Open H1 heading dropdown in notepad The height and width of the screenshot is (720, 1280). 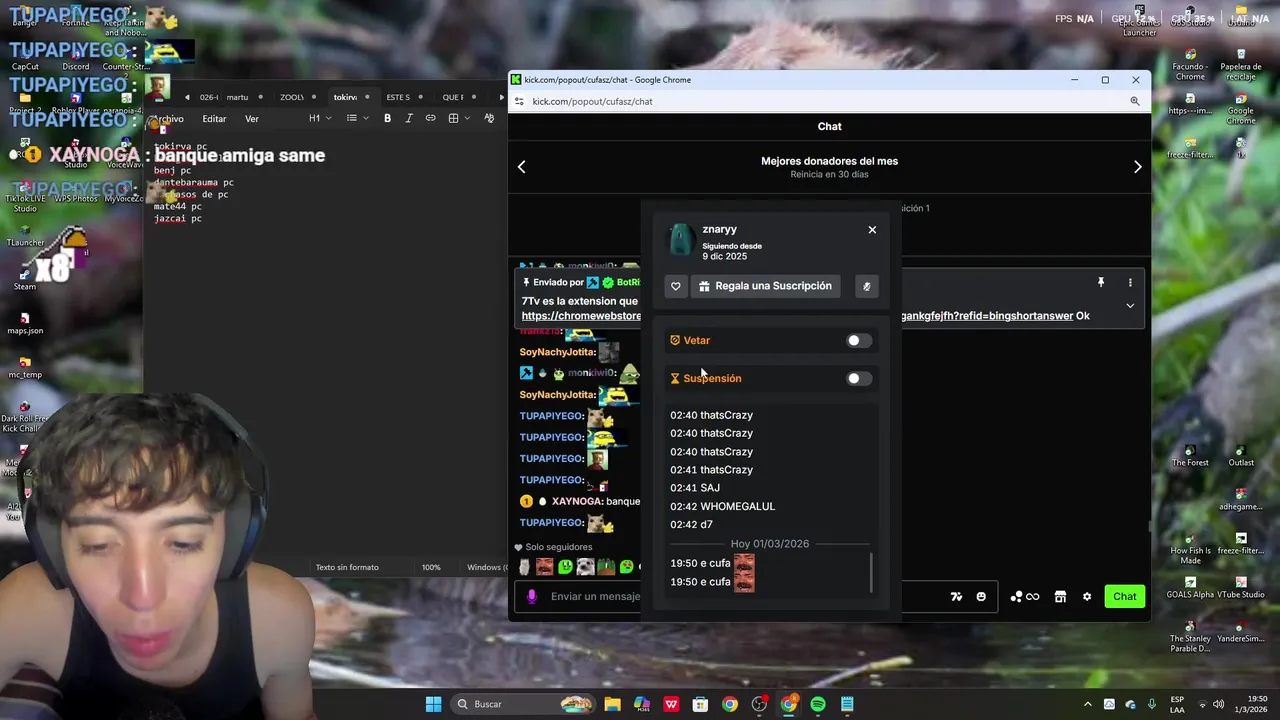(319, 119)
